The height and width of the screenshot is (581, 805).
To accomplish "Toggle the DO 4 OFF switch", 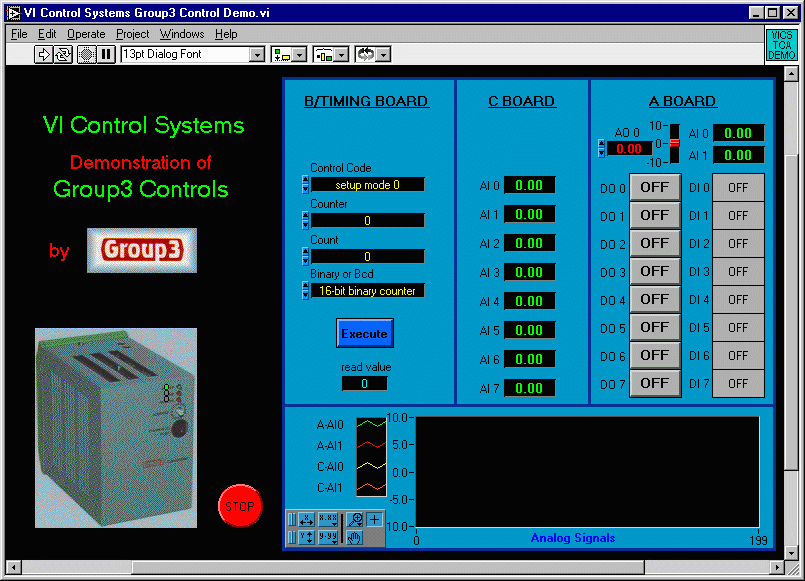I will click(655, 299).
